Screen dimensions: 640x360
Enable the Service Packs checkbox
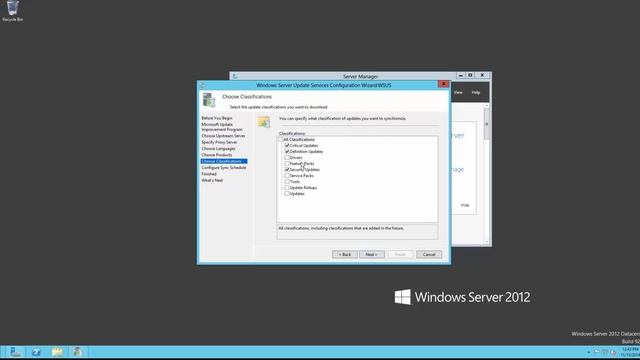click(x=287, y=176)
